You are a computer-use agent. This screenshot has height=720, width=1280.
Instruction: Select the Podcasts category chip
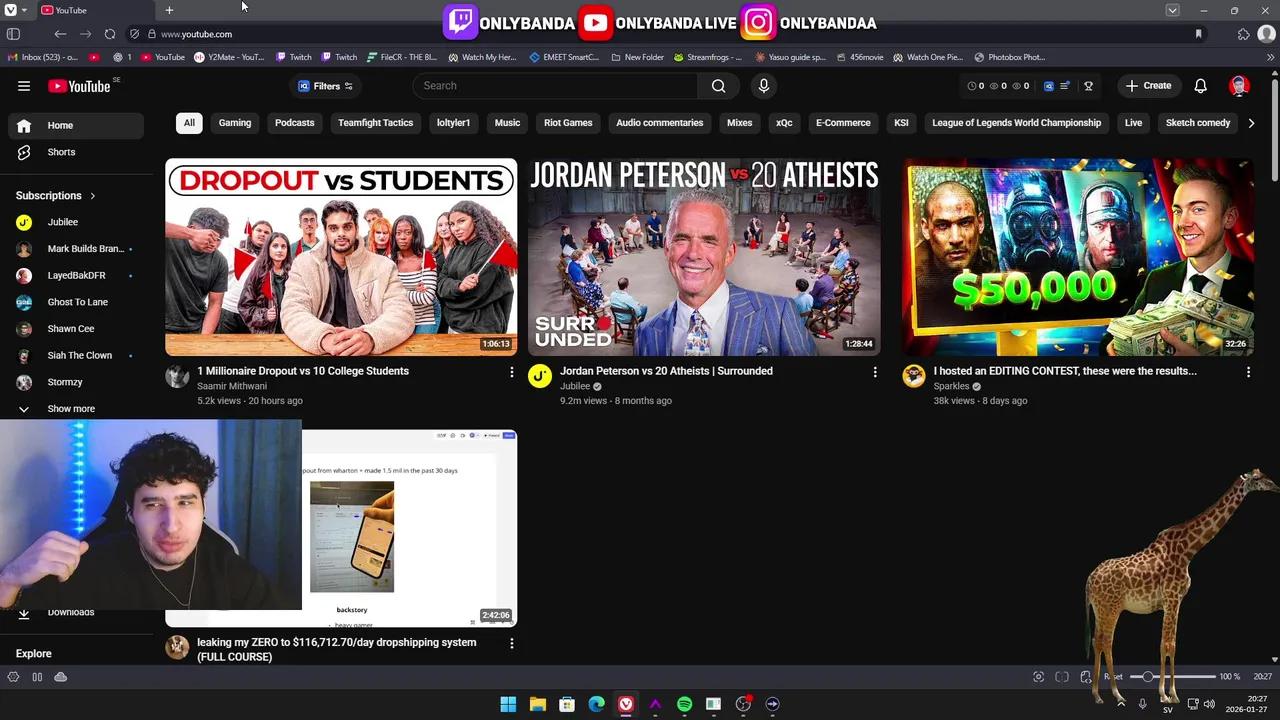tap(294, 122)
